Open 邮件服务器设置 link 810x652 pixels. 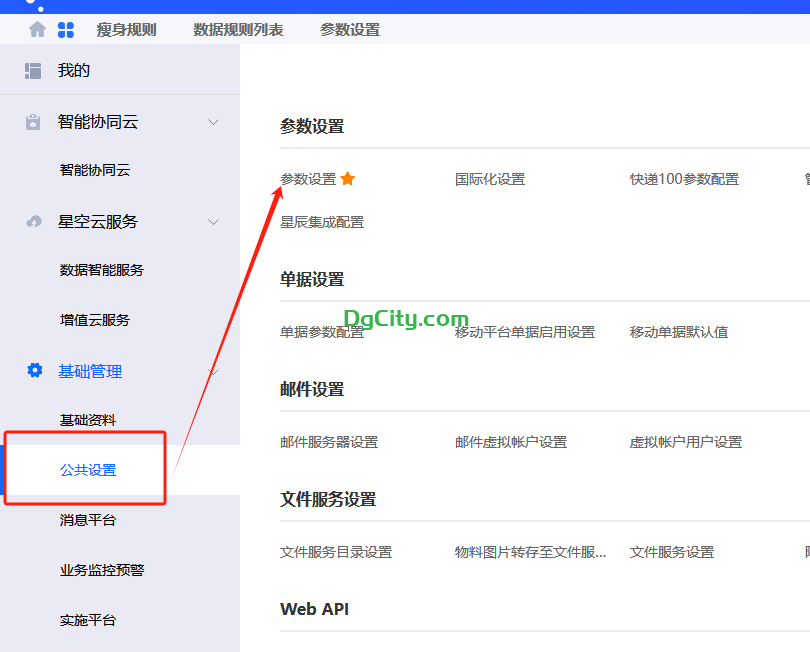[x=329, y=442]
